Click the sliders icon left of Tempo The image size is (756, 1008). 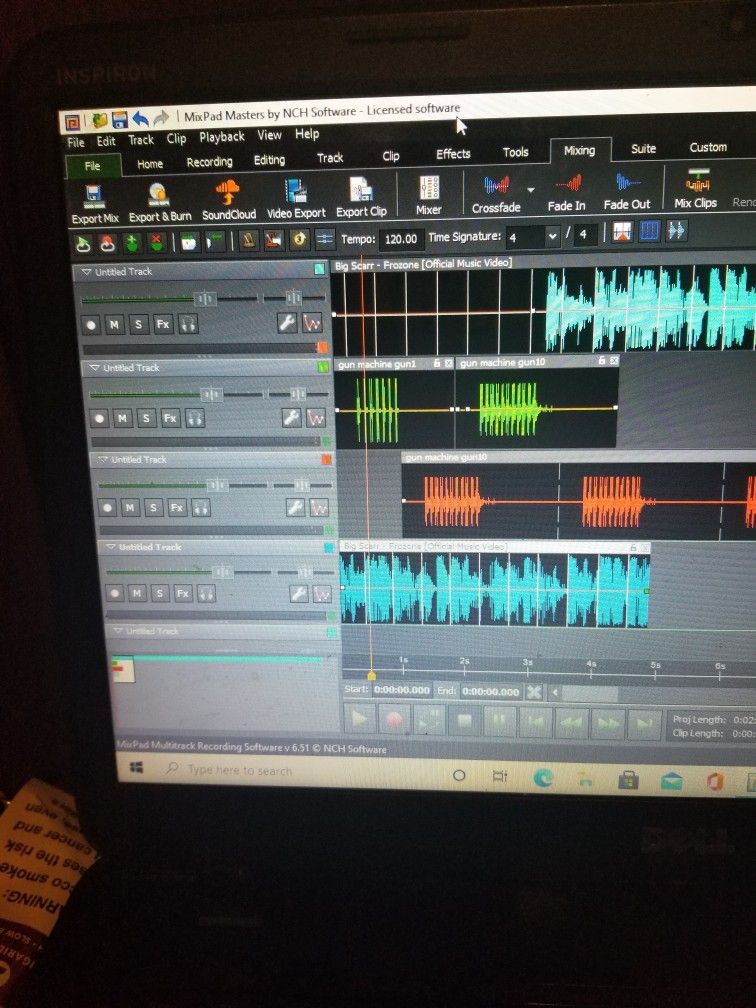[325, 239]
